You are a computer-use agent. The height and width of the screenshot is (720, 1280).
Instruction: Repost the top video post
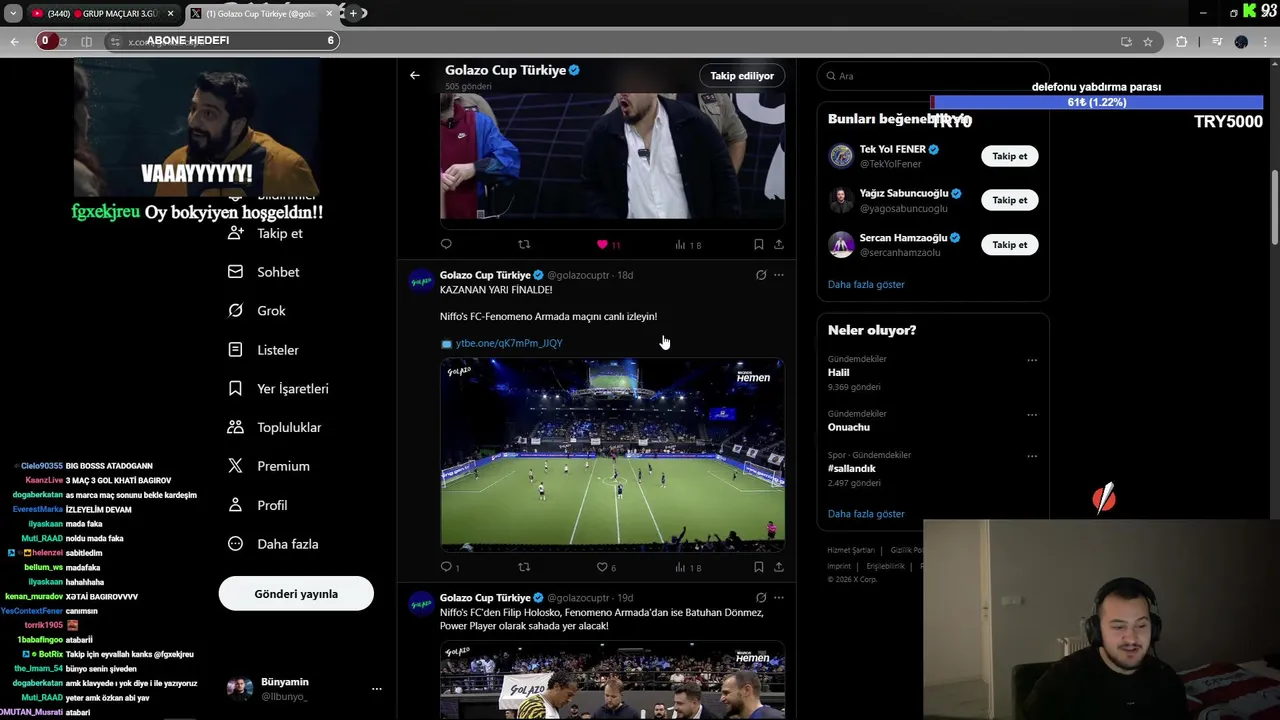pos(524,244)
